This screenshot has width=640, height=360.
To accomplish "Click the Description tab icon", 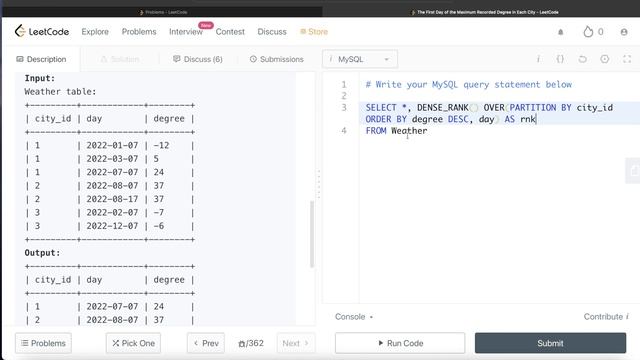I will (x=20, y=59).
